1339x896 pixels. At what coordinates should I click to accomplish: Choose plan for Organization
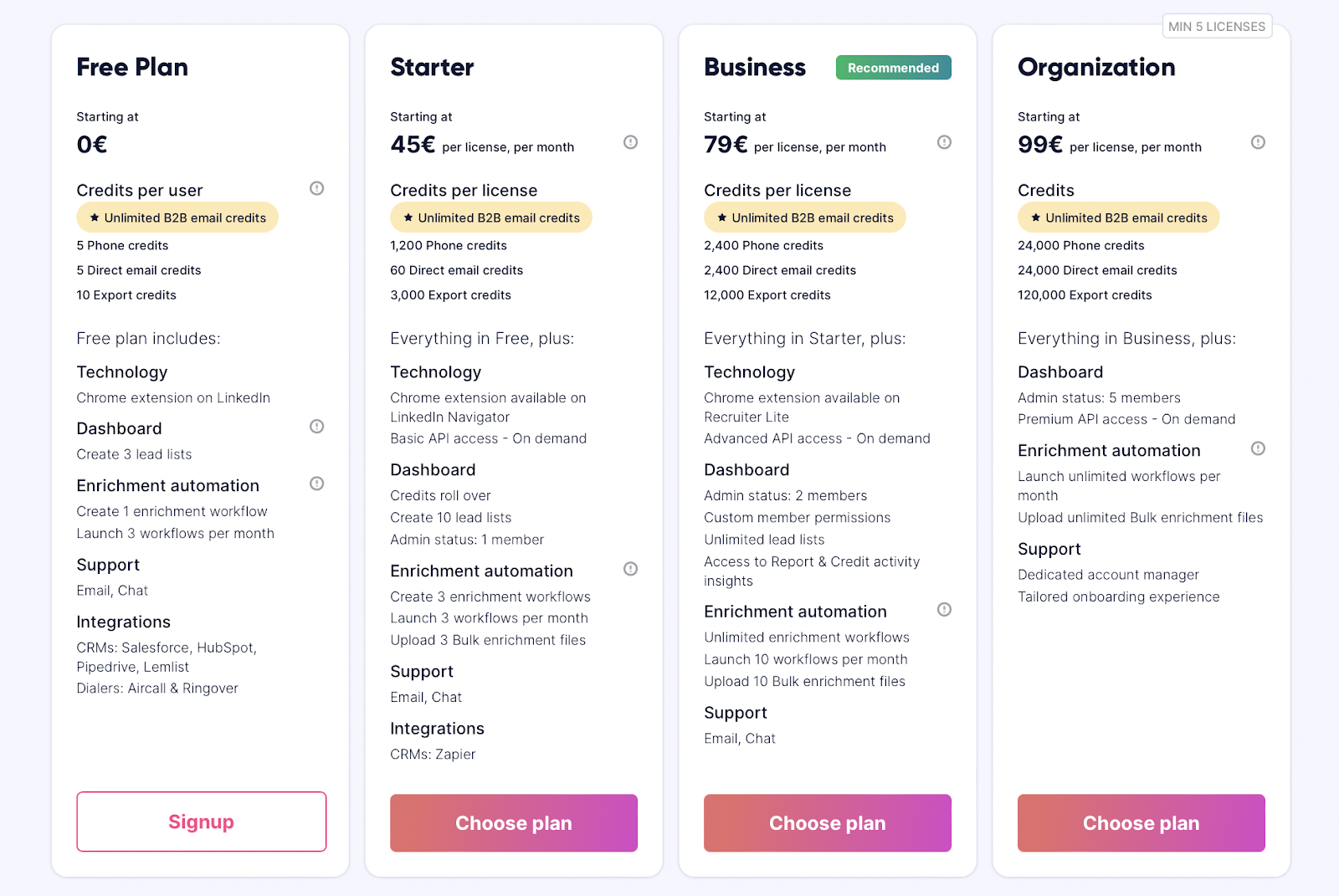tap(1141, 822)
